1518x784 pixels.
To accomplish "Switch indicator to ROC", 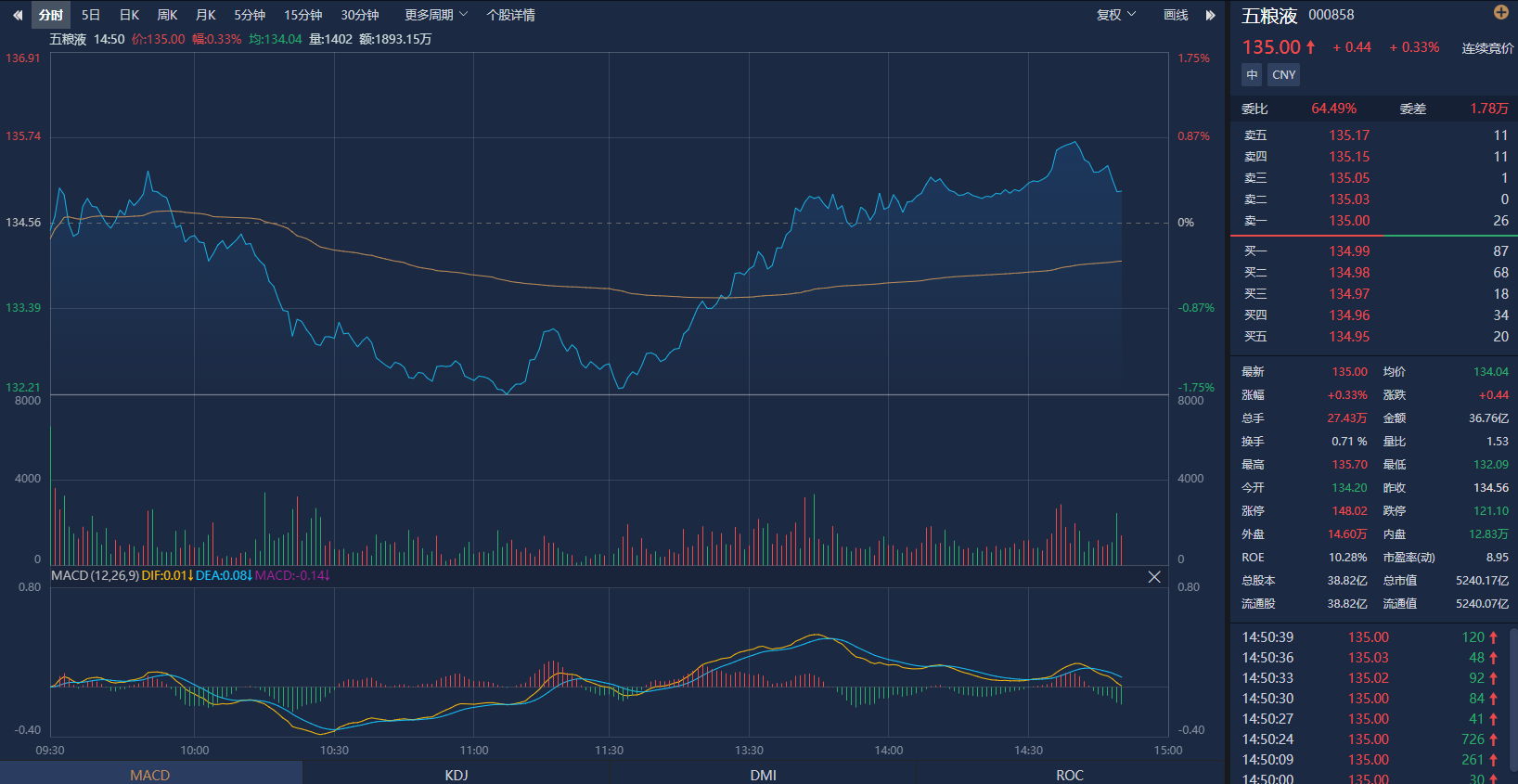I will point(1069,775).
